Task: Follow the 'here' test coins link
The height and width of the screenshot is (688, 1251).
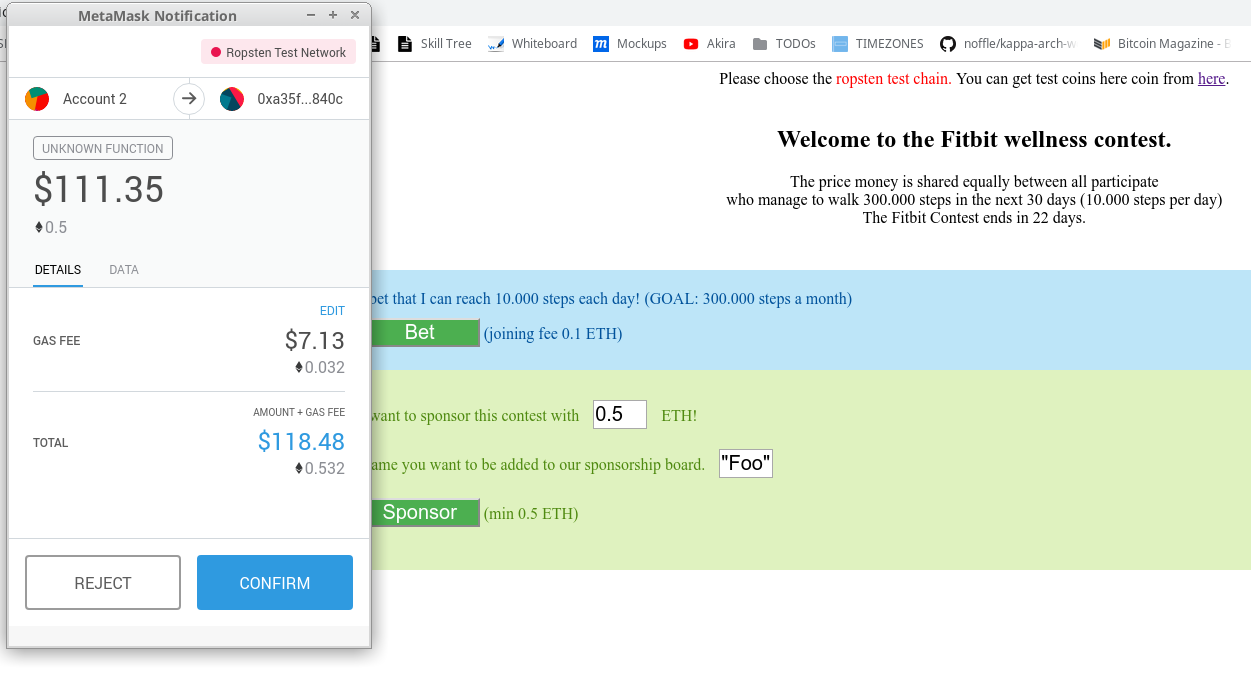Action: click(1211, 78)
